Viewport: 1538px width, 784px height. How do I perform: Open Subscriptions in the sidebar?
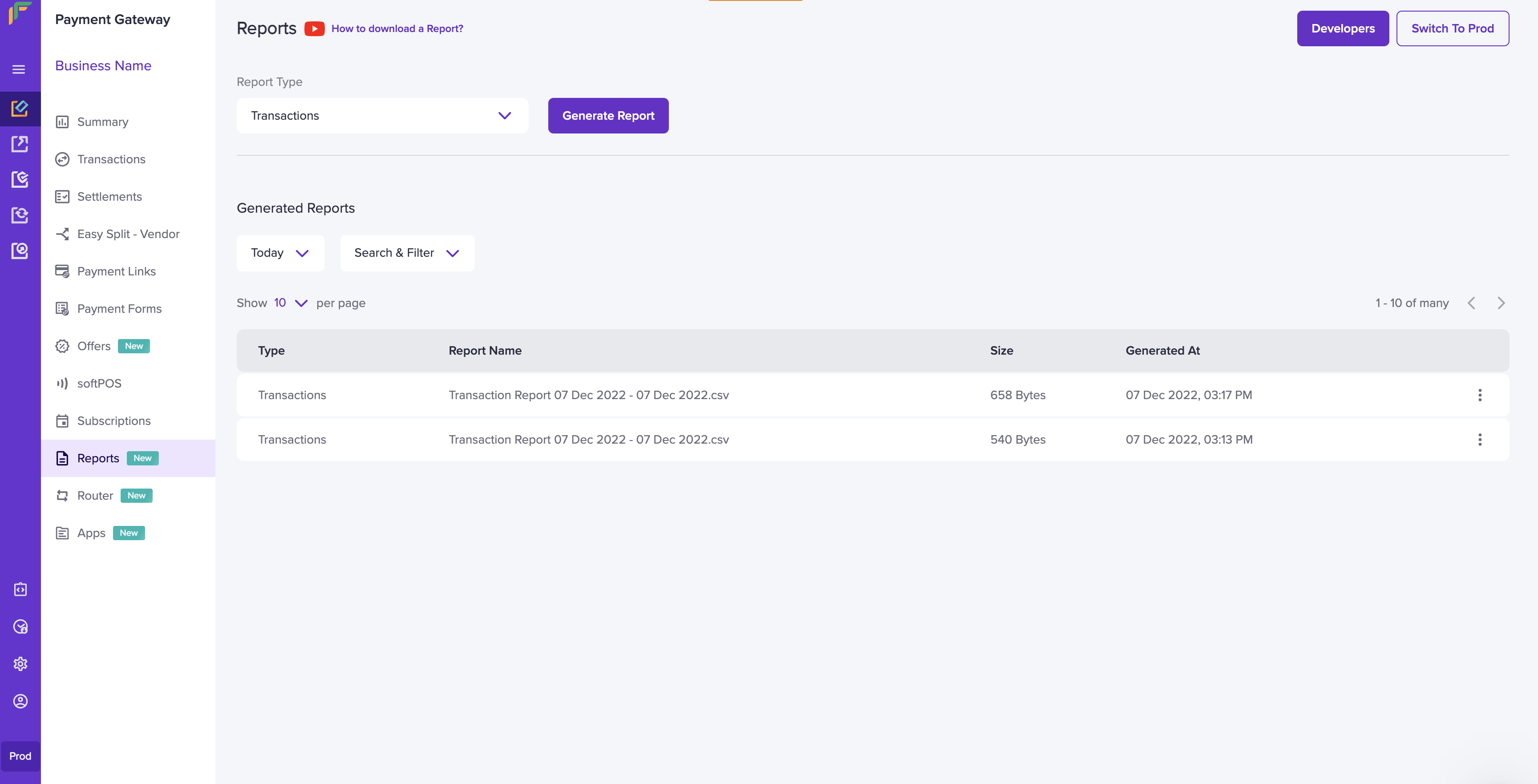(x=113, y=420)
